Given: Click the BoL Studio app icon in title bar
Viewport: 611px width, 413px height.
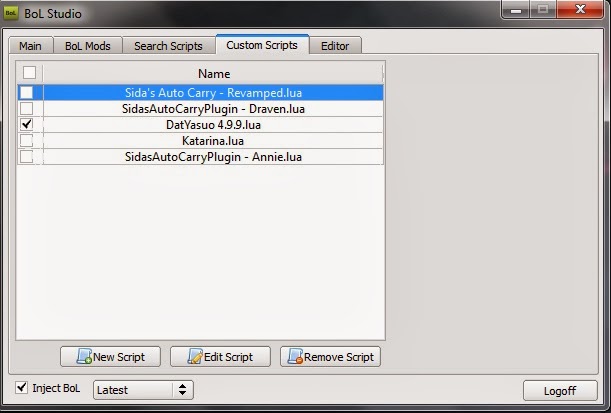Looking at the screenshot, I should coord(11,13).
